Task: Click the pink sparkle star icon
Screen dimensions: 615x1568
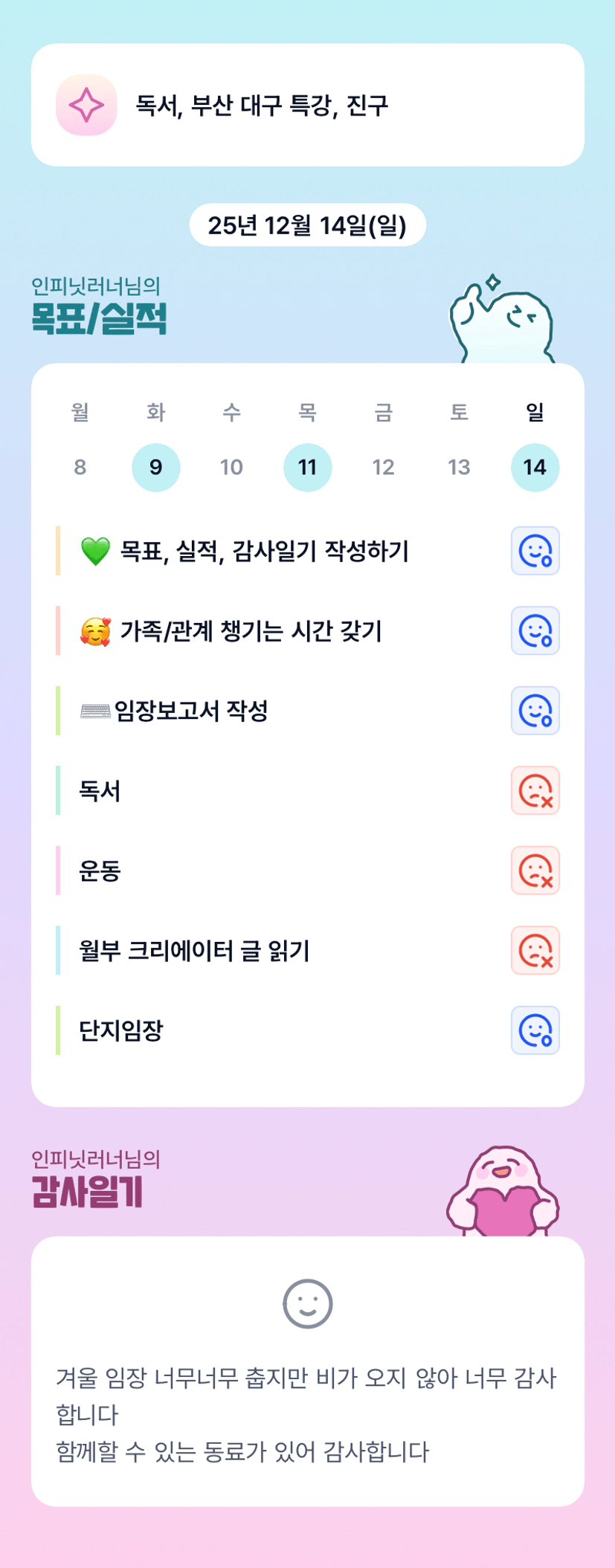Action: pos(86,105)
